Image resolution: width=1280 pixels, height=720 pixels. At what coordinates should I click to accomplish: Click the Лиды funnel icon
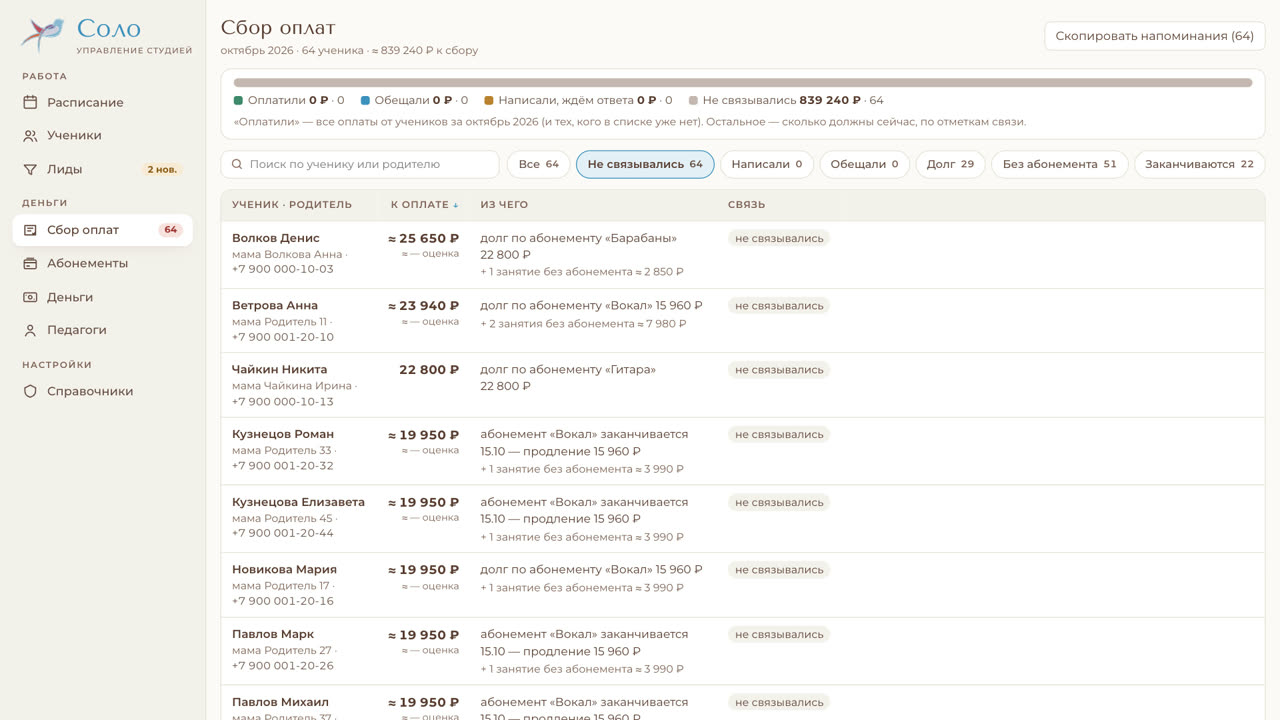pos(30,170)
